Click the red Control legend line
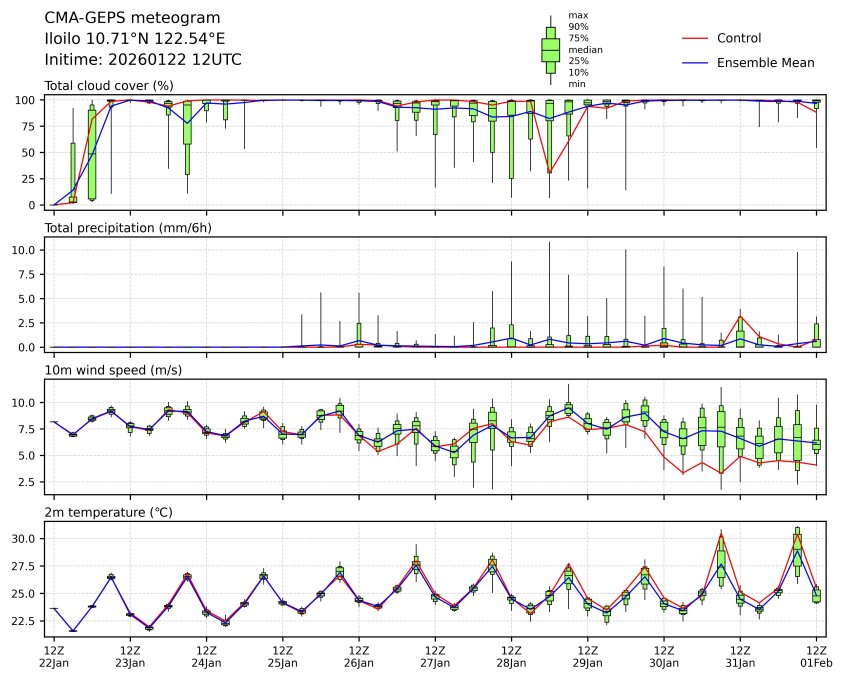844x680 pixels. [694, 38]
